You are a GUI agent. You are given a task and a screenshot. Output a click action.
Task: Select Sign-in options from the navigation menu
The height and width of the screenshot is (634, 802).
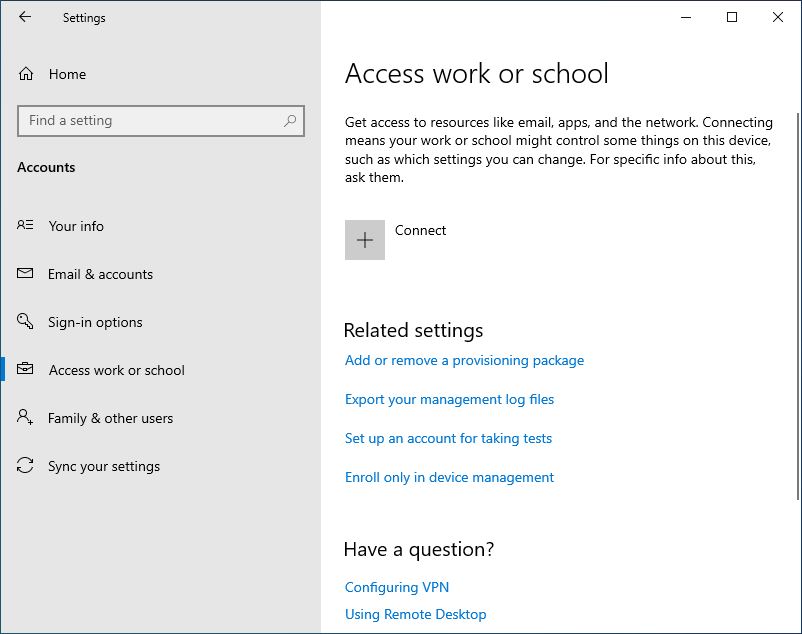point(96,322)
